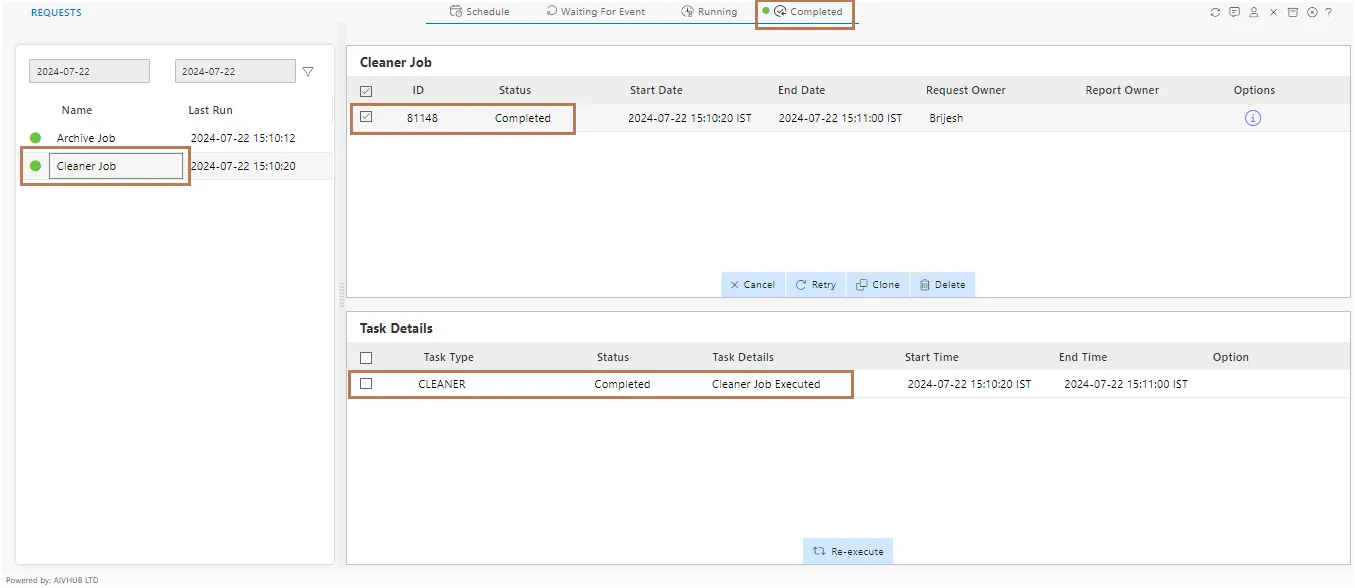Image resolution: width=1355 pixels, height=588 pixels.
Task: Click the REQUESTS heading
Action: (x=56, y=13)
